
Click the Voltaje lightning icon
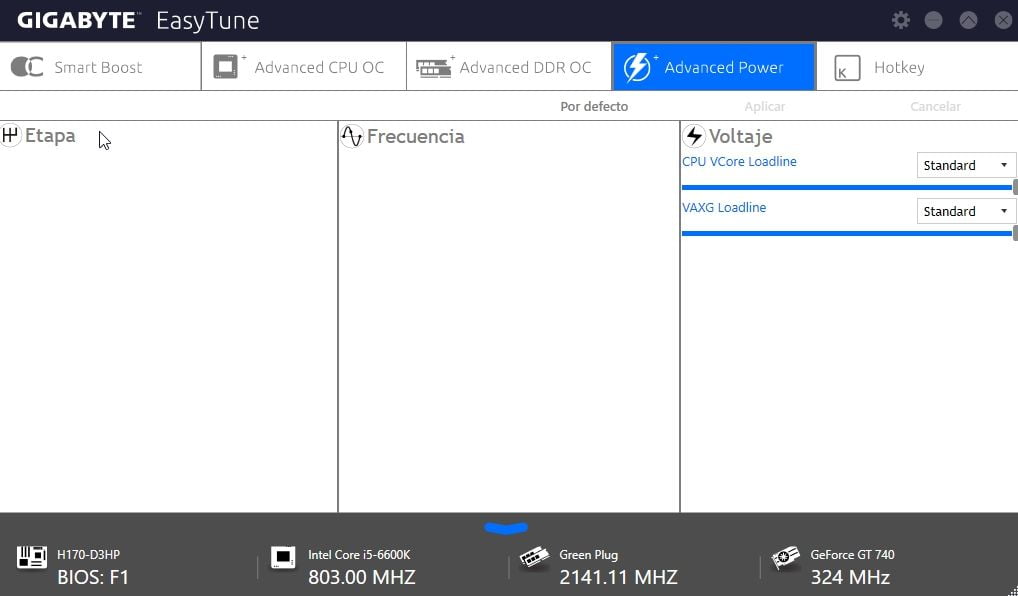694,136
